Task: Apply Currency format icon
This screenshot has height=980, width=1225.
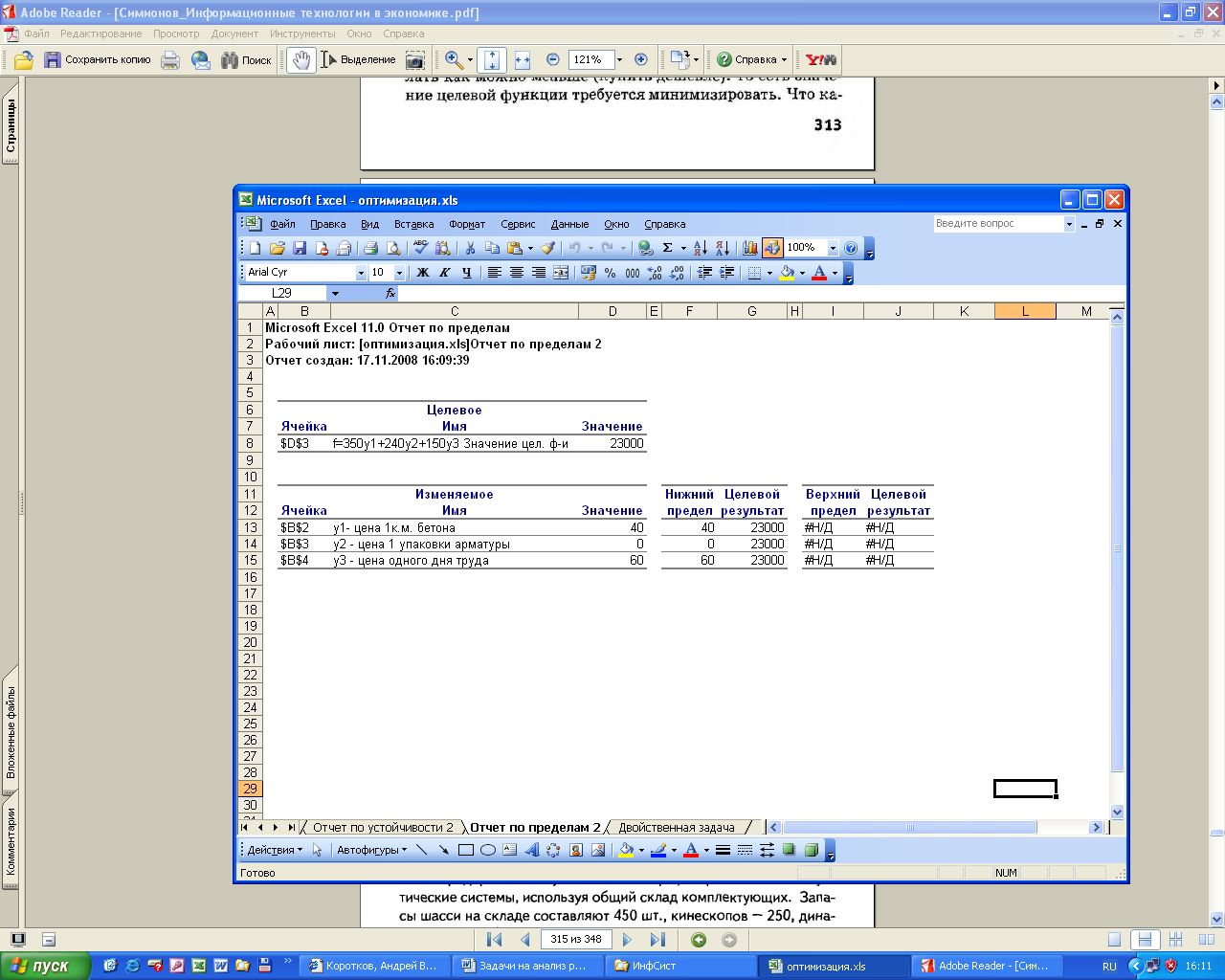Action: [x=589, y=273]
